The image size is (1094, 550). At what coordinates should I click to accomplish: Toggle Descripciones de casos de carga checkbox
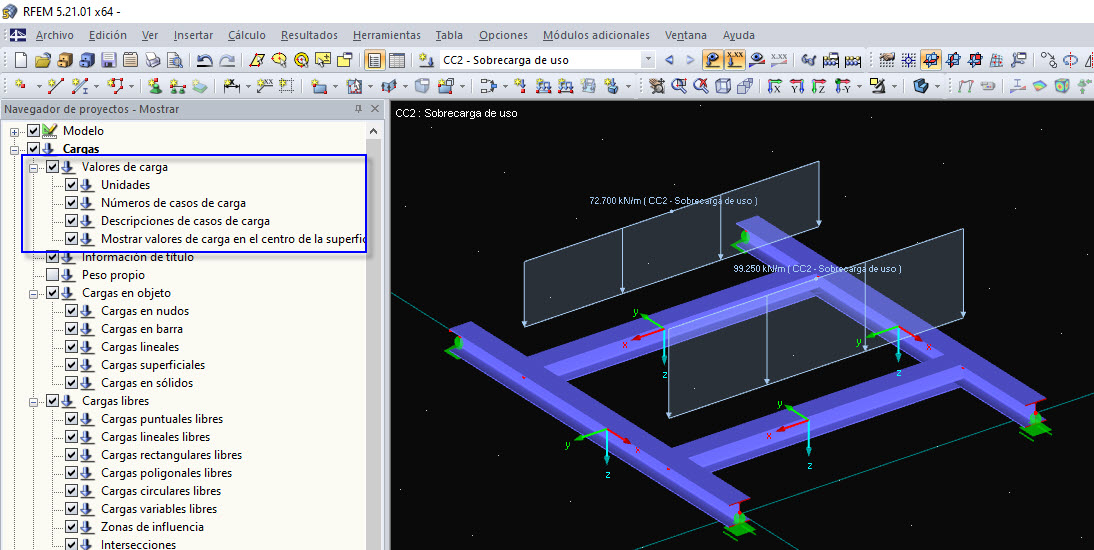coord(71,221)
